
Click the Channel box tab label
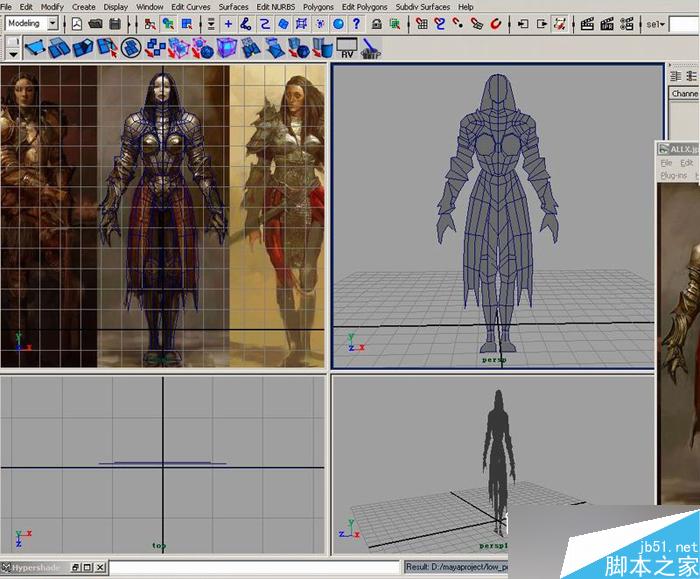[x=684, y=94]
